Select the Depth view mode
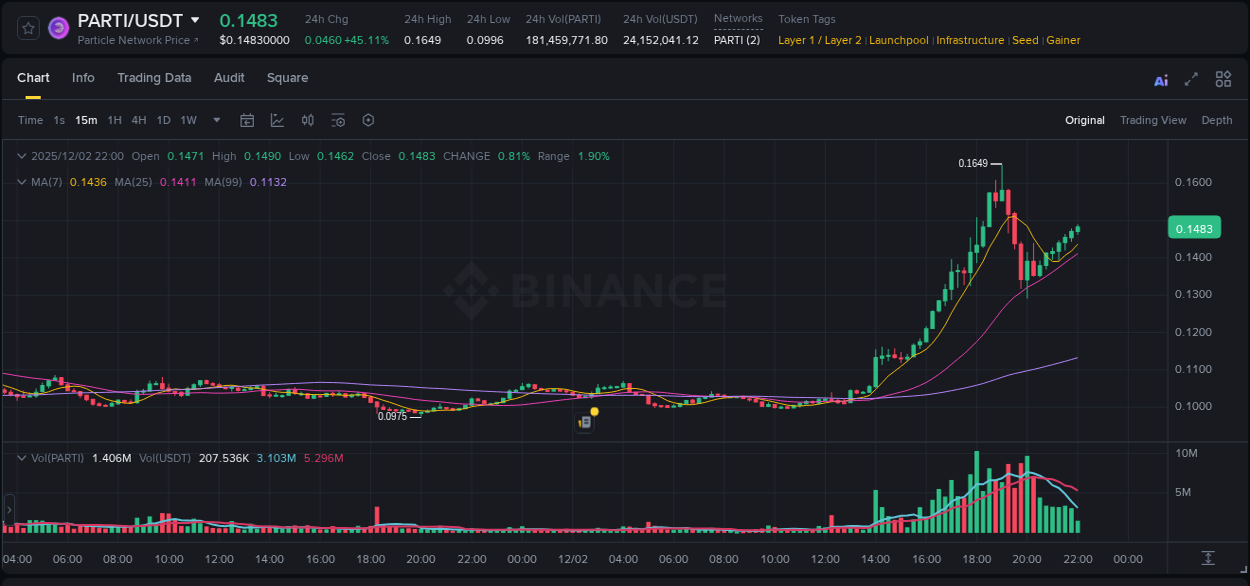Screen dimensions: 1250x586 click(x=1216, y=120)
